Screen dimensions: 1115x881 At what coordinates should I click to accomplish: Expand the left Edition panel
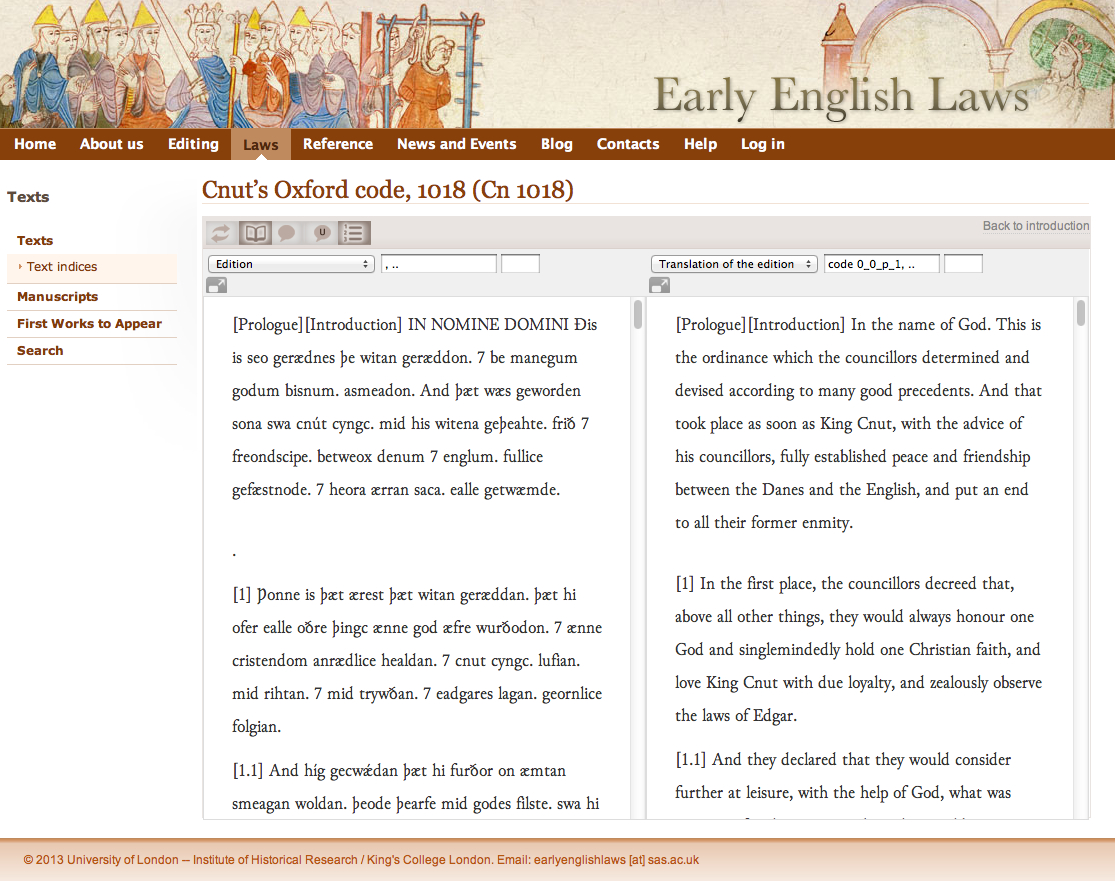point(216,286)
